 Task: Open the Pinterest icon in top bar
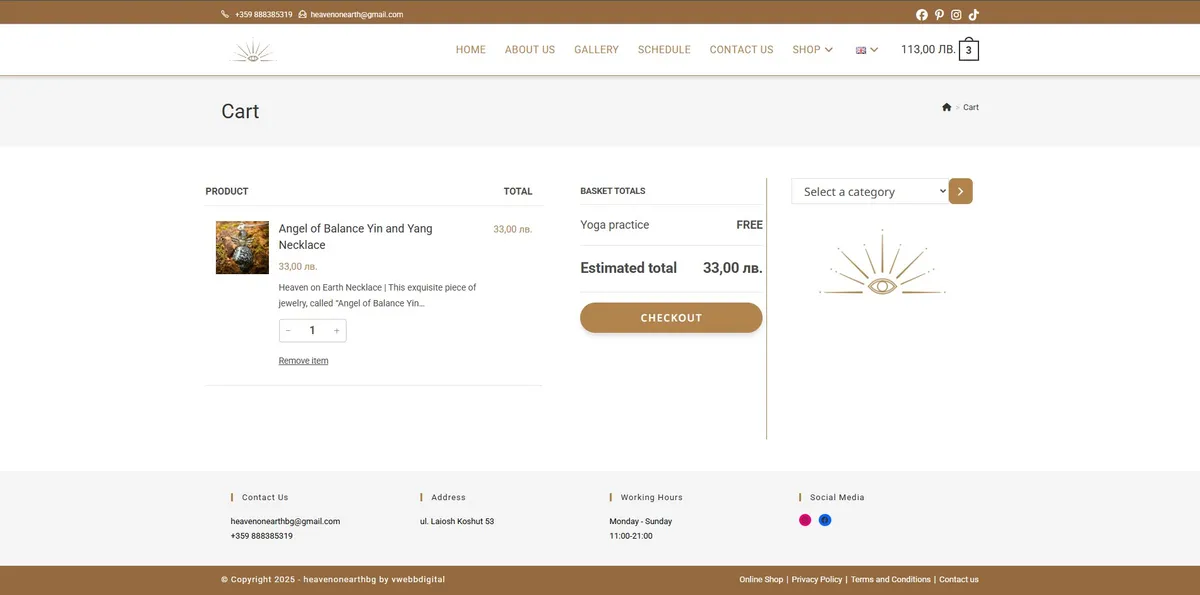click(x=939, y=15)
